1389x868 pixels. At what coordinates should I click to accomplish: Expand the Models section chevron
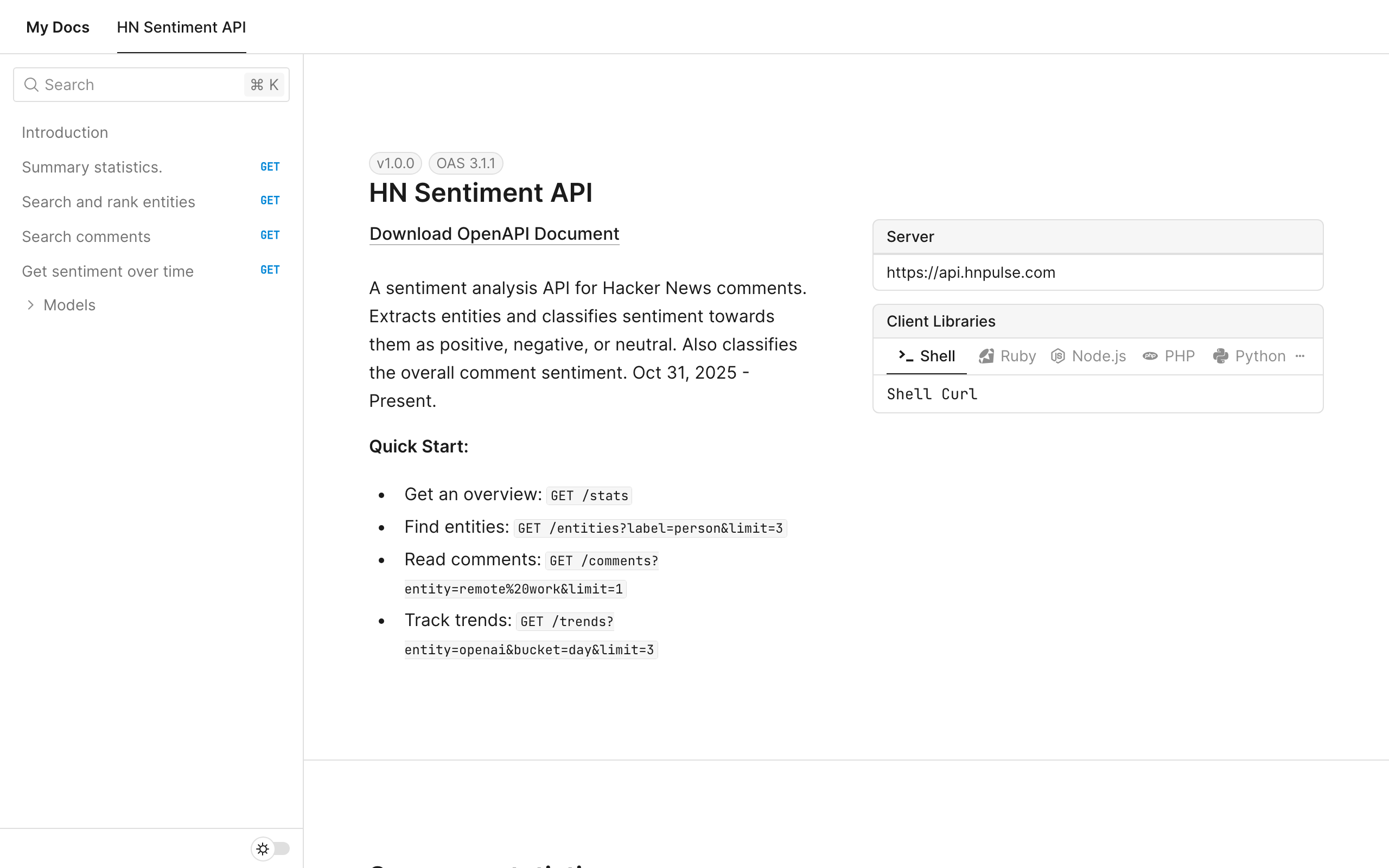pos(31,305)
